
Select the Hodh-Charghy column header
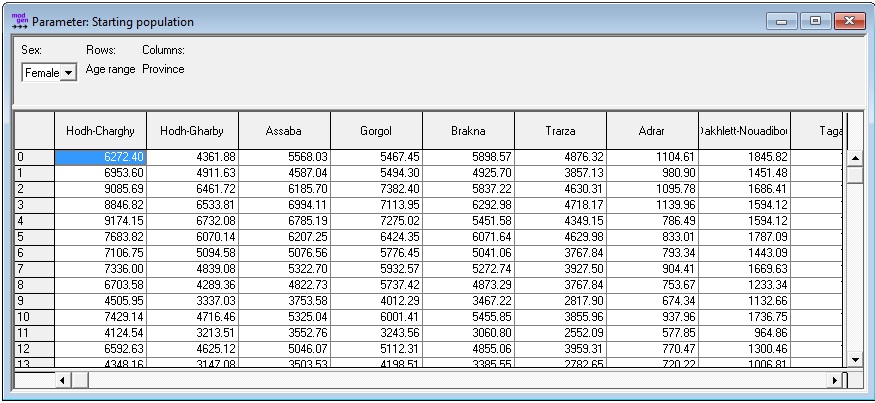tap(100, 131)
